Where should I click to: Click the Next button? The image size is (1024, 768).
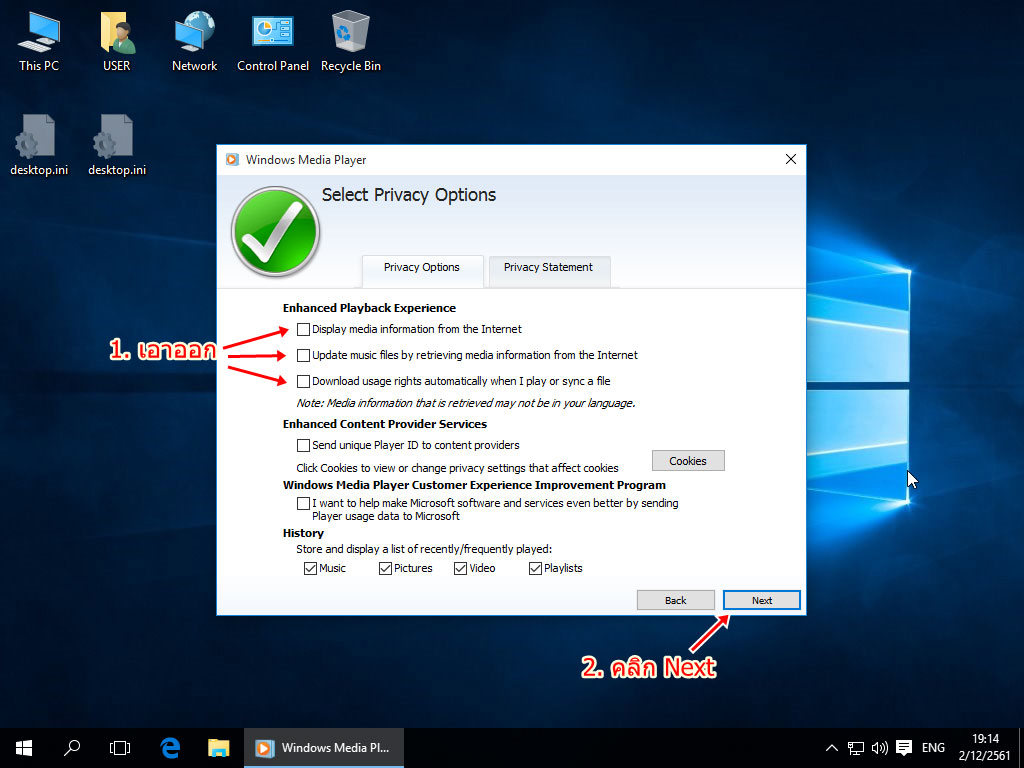point(761,600)
